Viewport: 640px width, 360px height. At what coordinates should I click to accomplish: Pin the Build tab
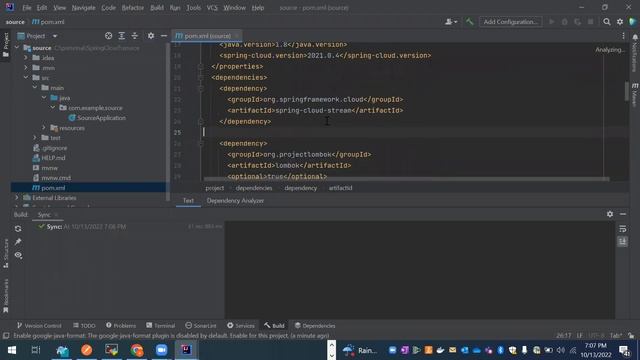(x=18, y=242)
